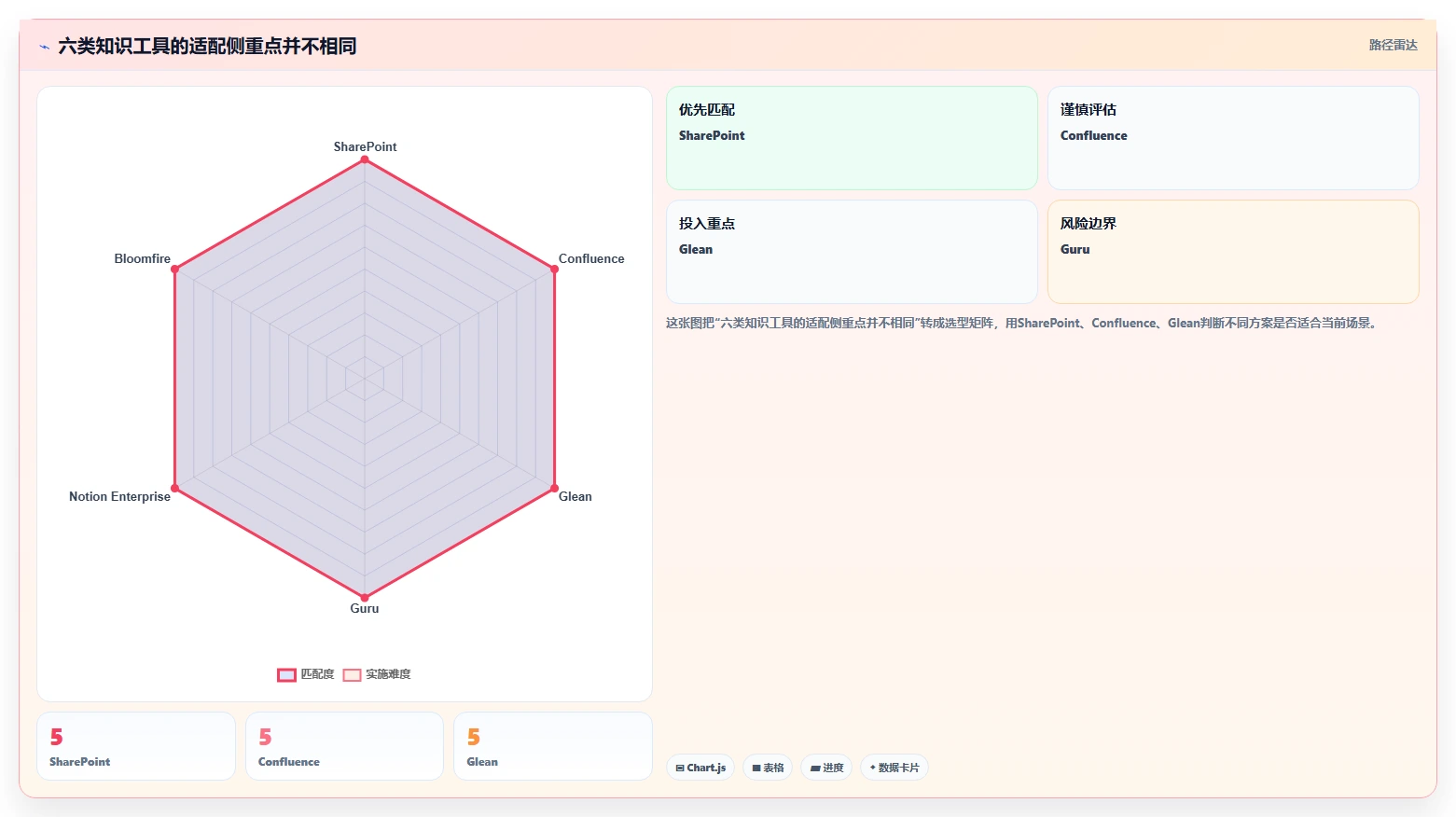Click the Confluence data point on radar
This screenshot has height=817, width=1456.
tap(554, 269)
